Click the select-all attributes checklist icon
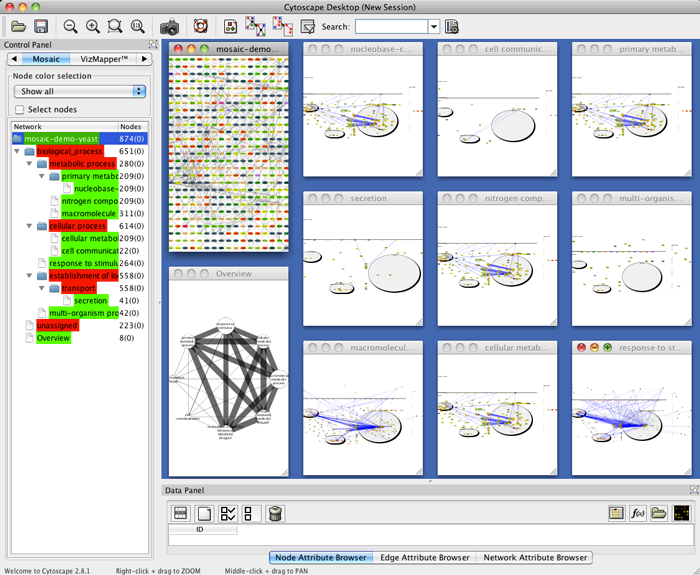This screenshot has height=575, width=700. [228, 513]
